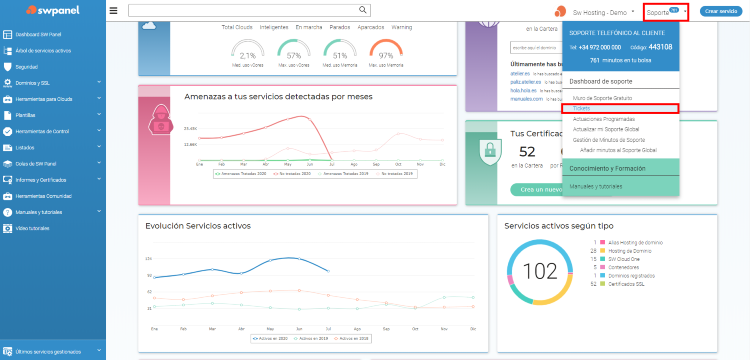Click the swpanel logo
Image resolution: width=750 pixels, height=361 pixels.
tap(53, 10)
